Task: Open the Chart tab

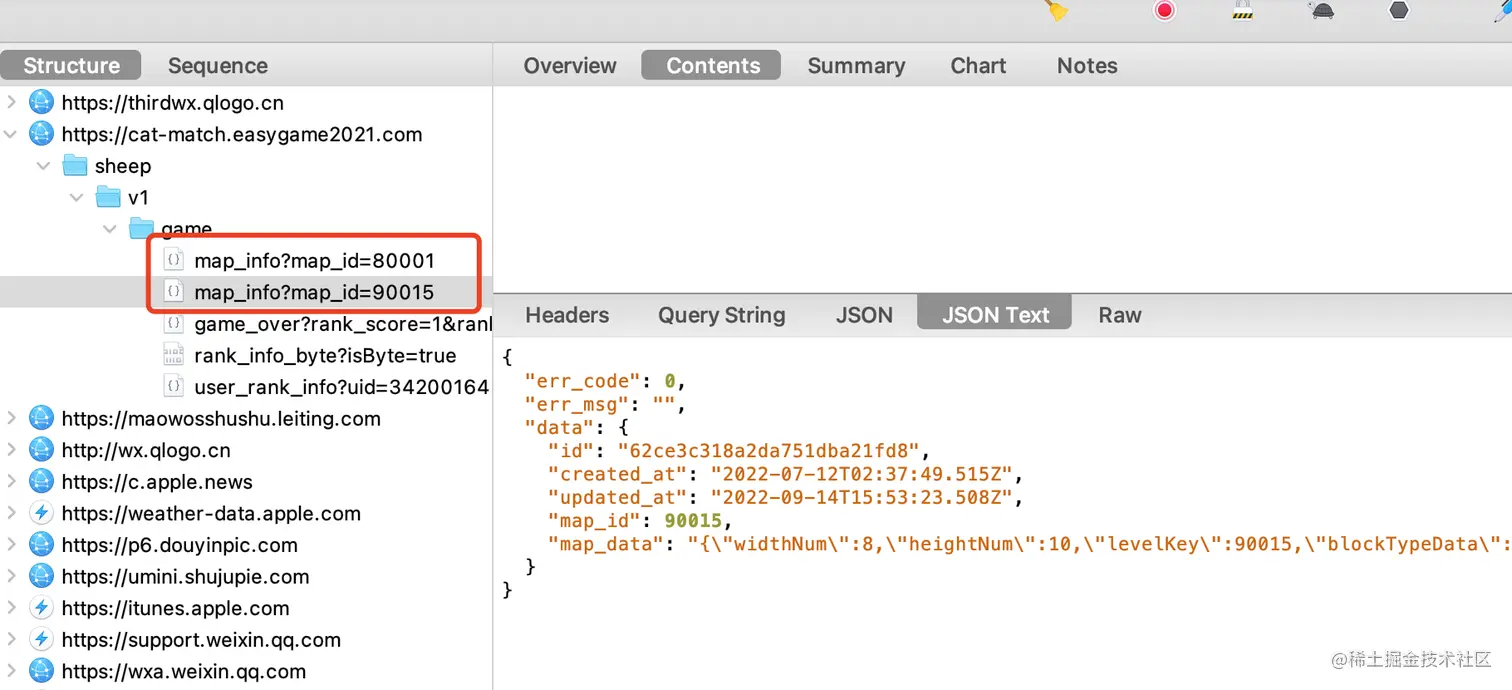Action: (978, 66)
